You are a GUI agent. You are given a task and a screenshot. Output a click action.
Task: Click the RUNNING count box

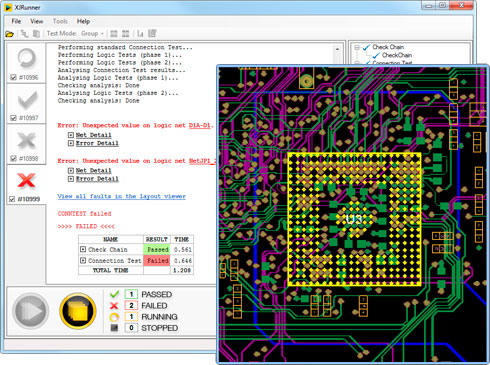pos(131,317)
